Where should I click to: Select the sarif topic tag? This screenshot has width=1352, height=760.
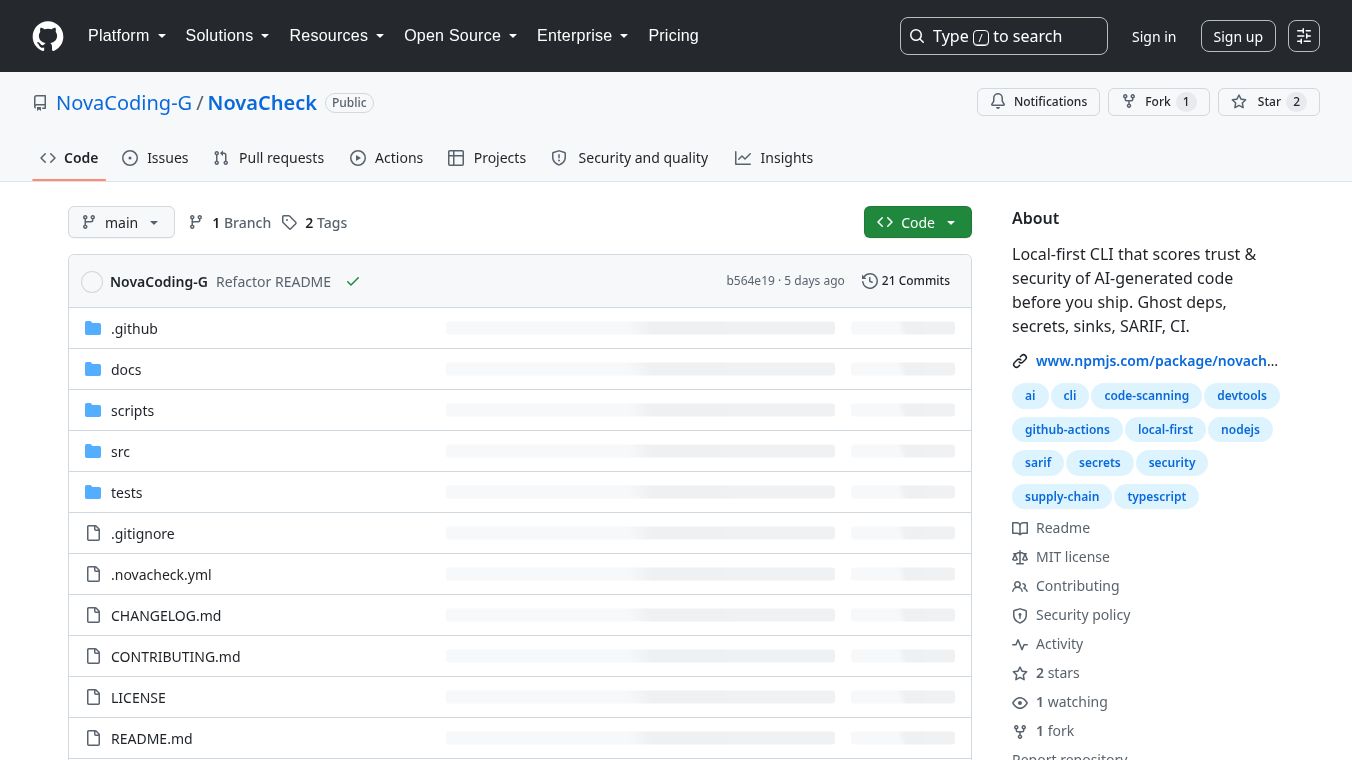pyautogui.click(x=1038, y=463)
